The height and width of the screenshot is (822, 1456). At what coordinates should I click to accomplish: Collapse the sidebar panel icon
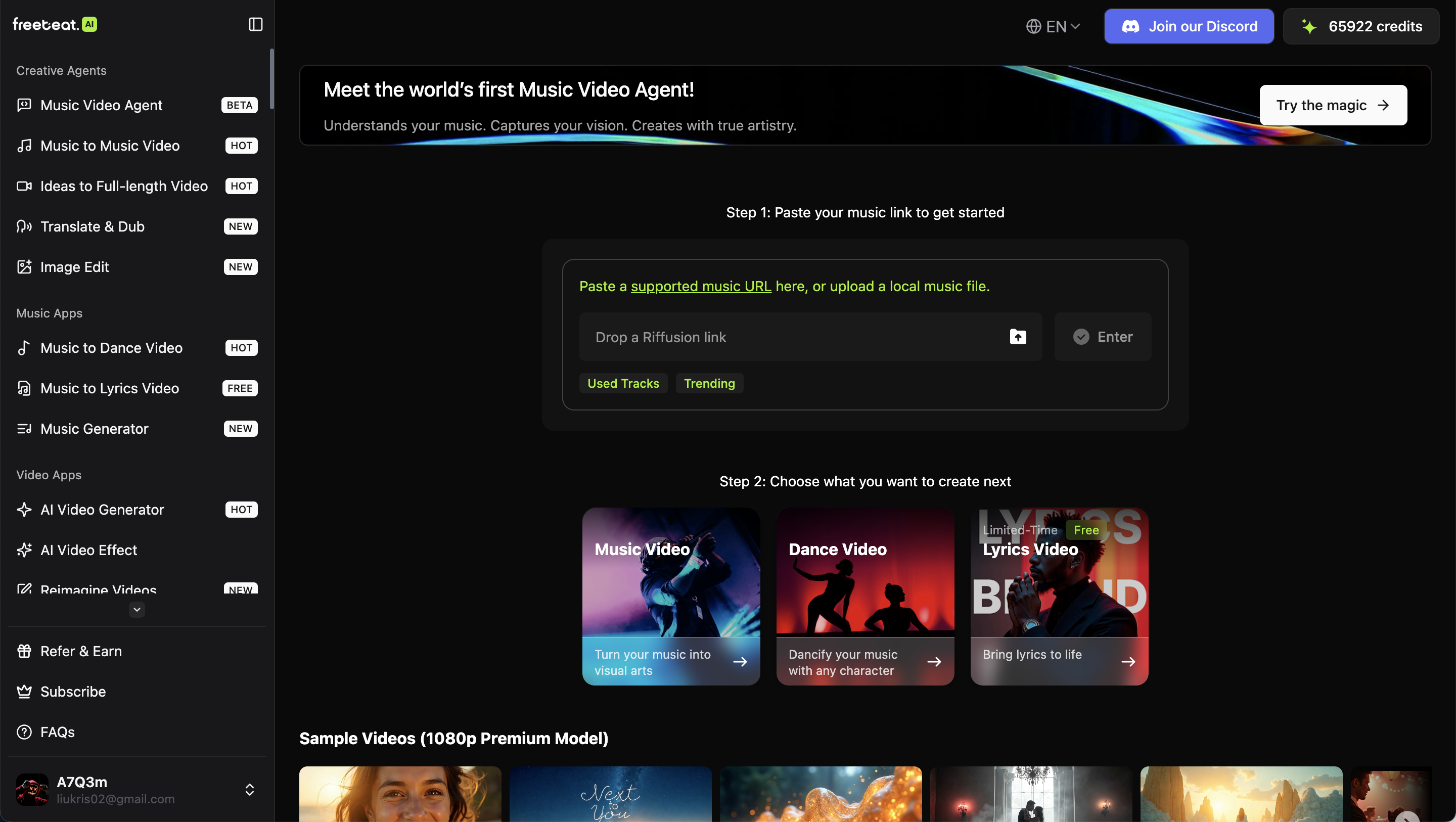255,24
